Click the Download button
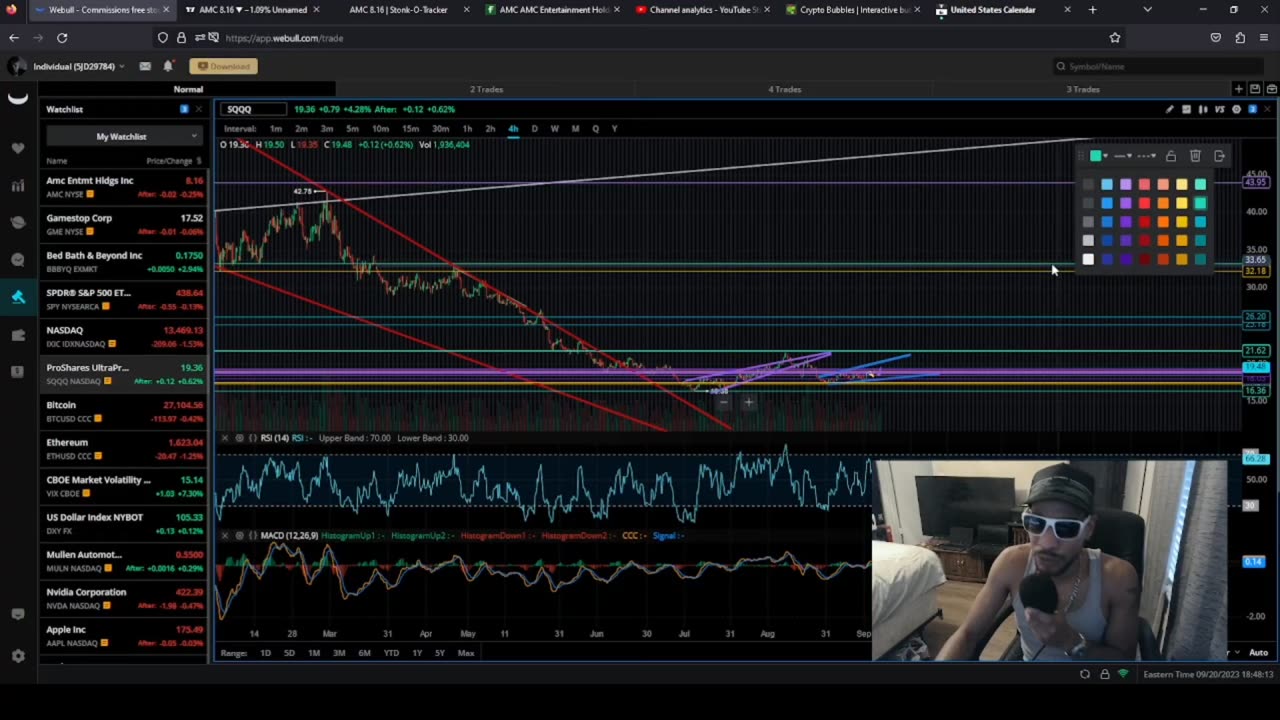Viewport: 1280px width, 720px height. [223, 66]
